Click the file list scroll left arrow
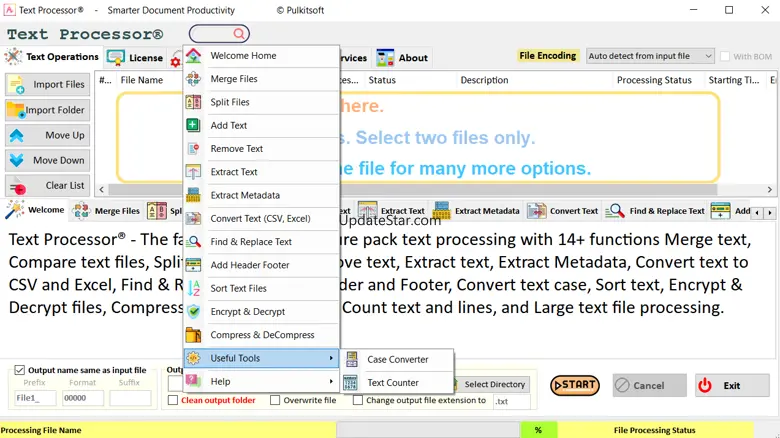 101,190
